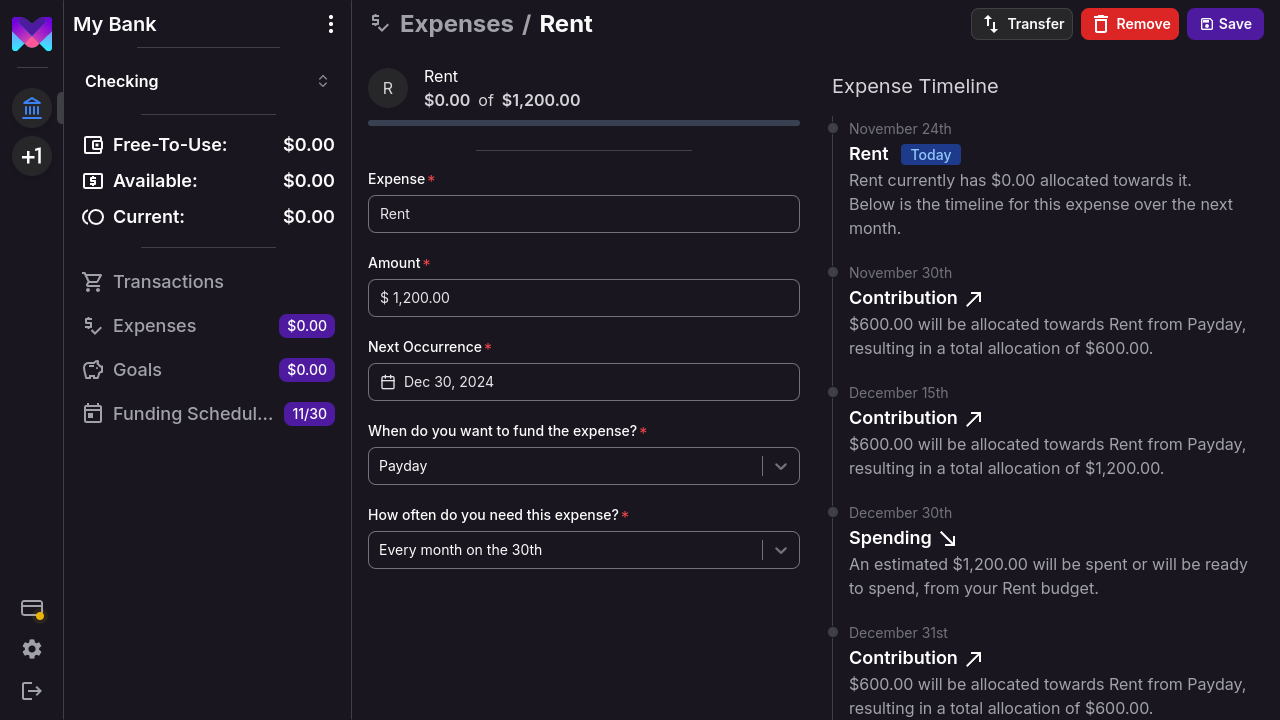Open Funding Schedules in sidebar

click(192, 414)
